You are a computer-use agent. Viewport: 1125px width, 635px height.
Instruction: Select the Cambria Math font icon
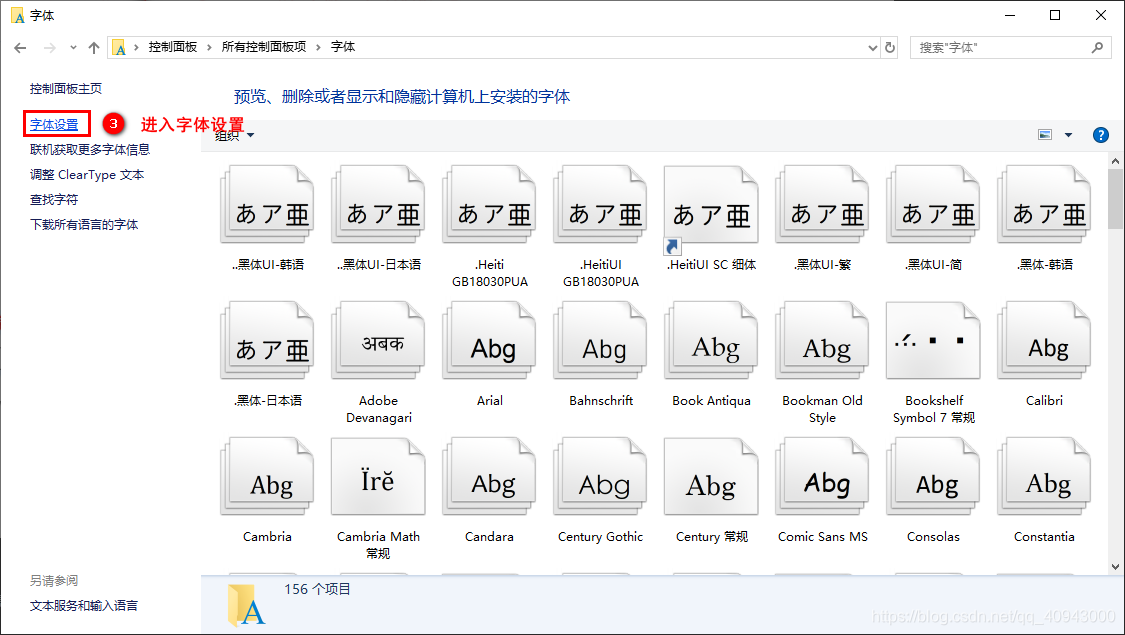(x=378, y=476)
